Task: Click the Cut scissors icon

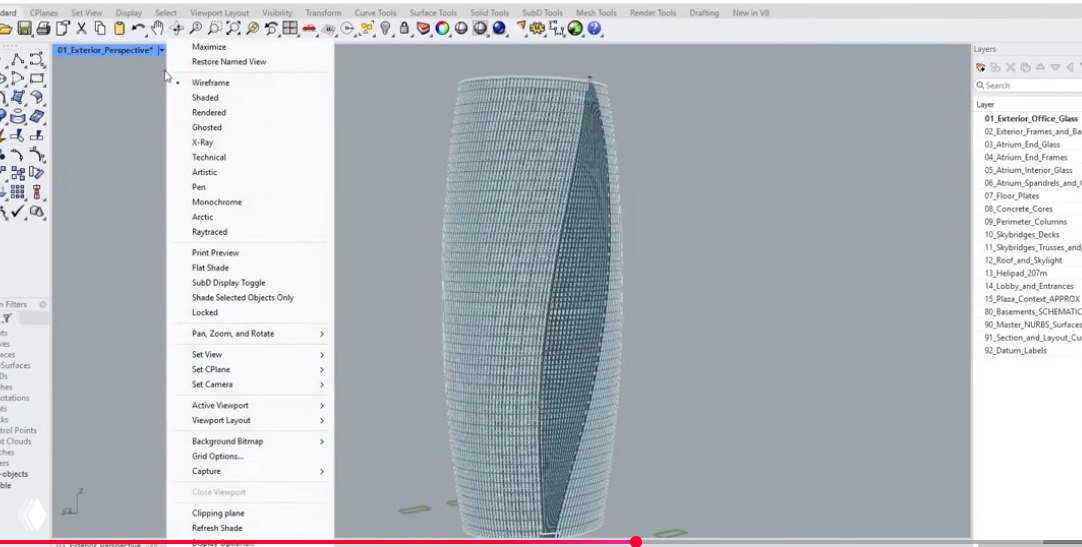Action: pos(81,29)
